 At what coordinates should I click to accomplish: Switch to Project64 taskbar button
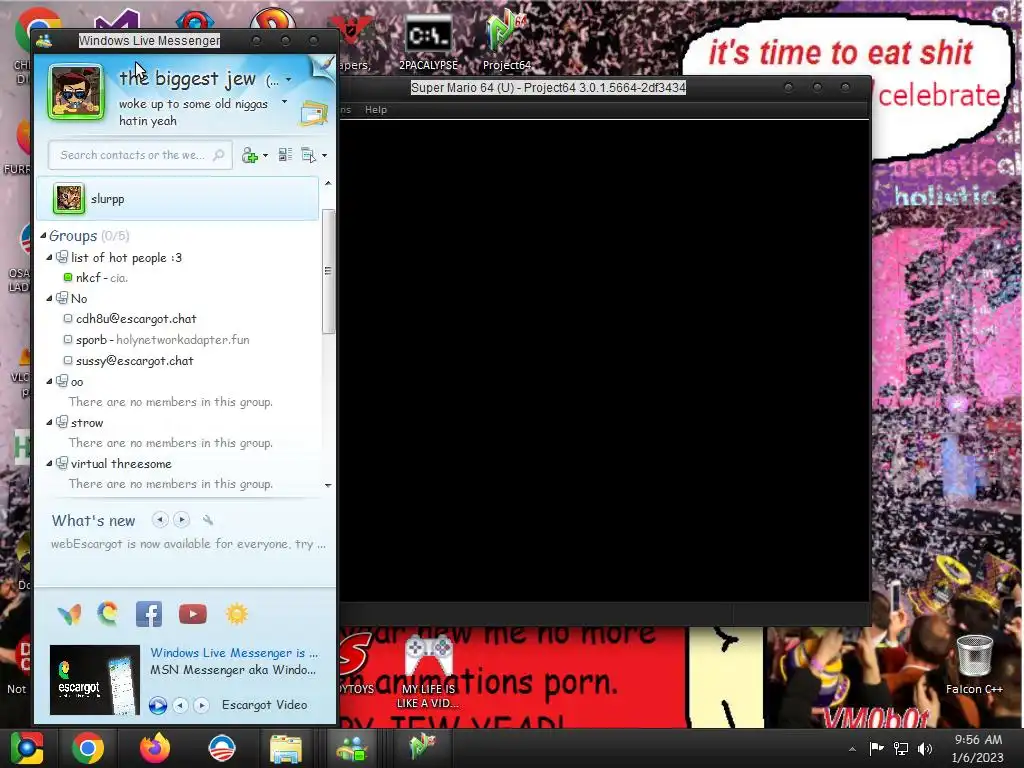pyautogui.click(x=421, y=746)
